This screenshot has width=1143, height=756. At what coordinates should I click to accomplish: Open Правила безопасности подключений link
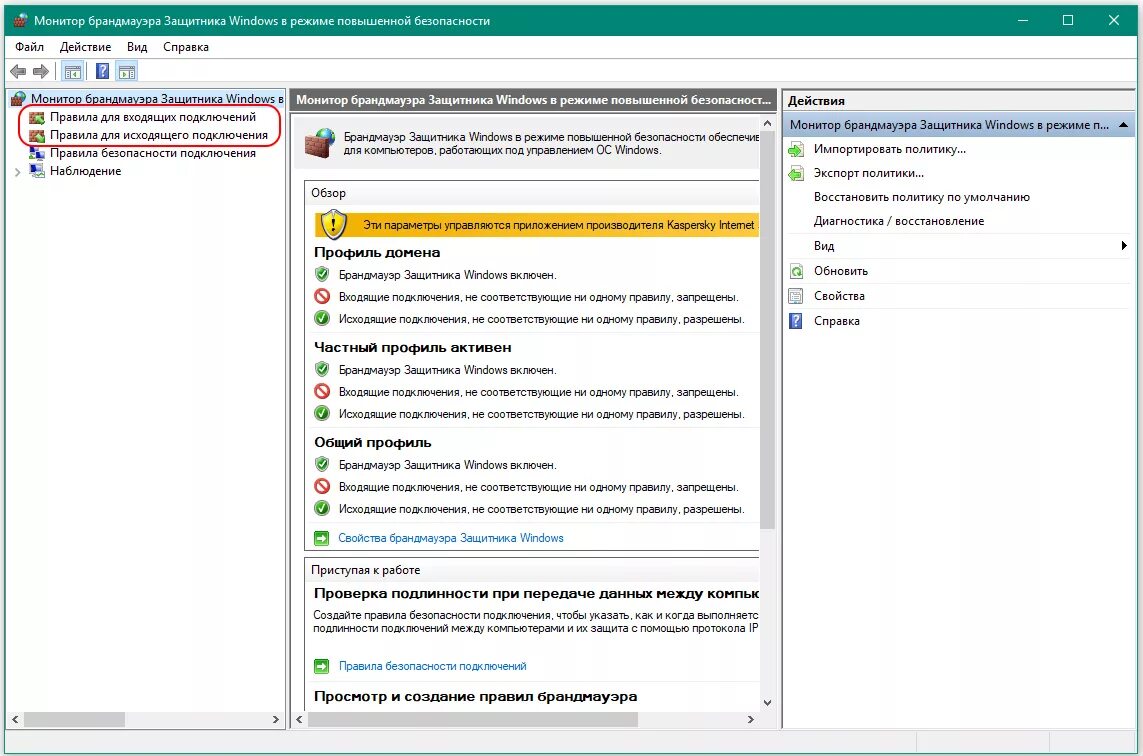pos(432,666)
